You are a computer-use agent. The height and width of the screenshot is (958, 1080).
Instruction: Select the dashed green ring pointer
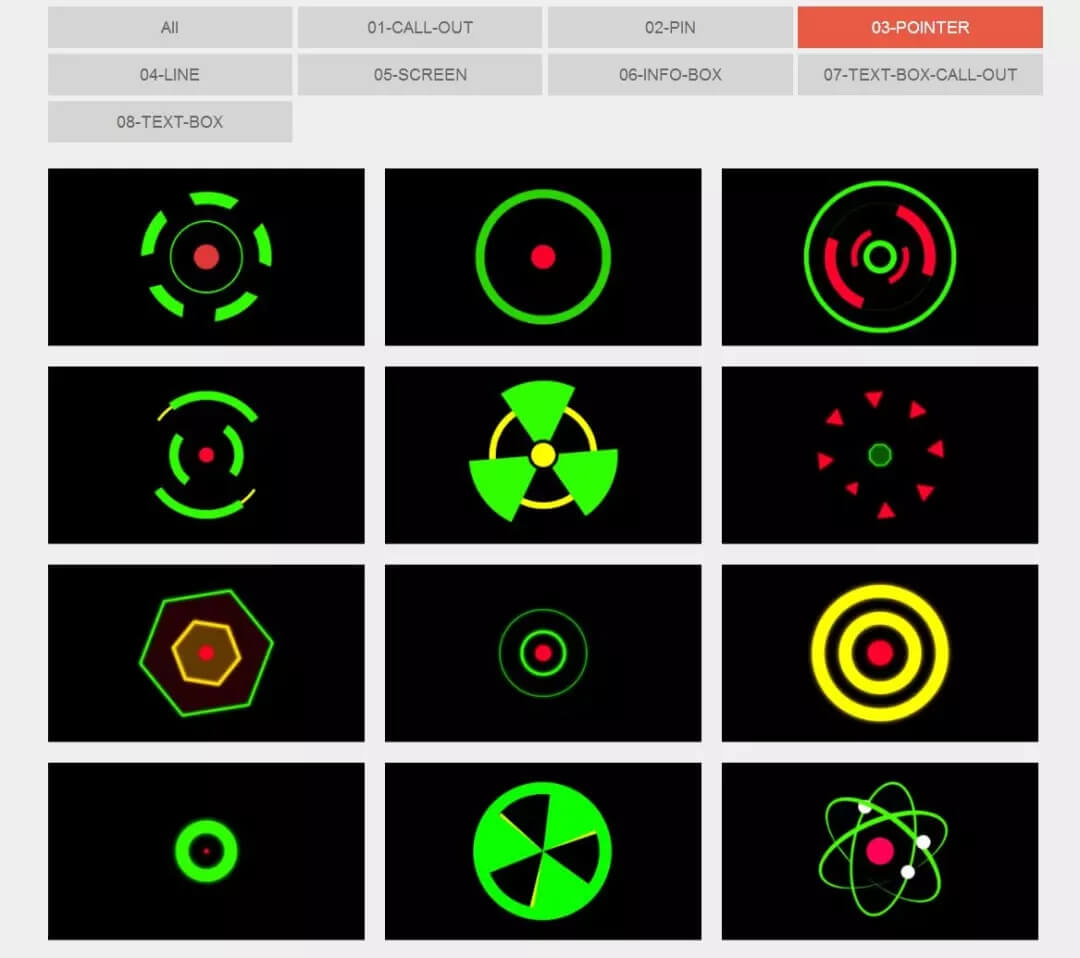[206, 257]
